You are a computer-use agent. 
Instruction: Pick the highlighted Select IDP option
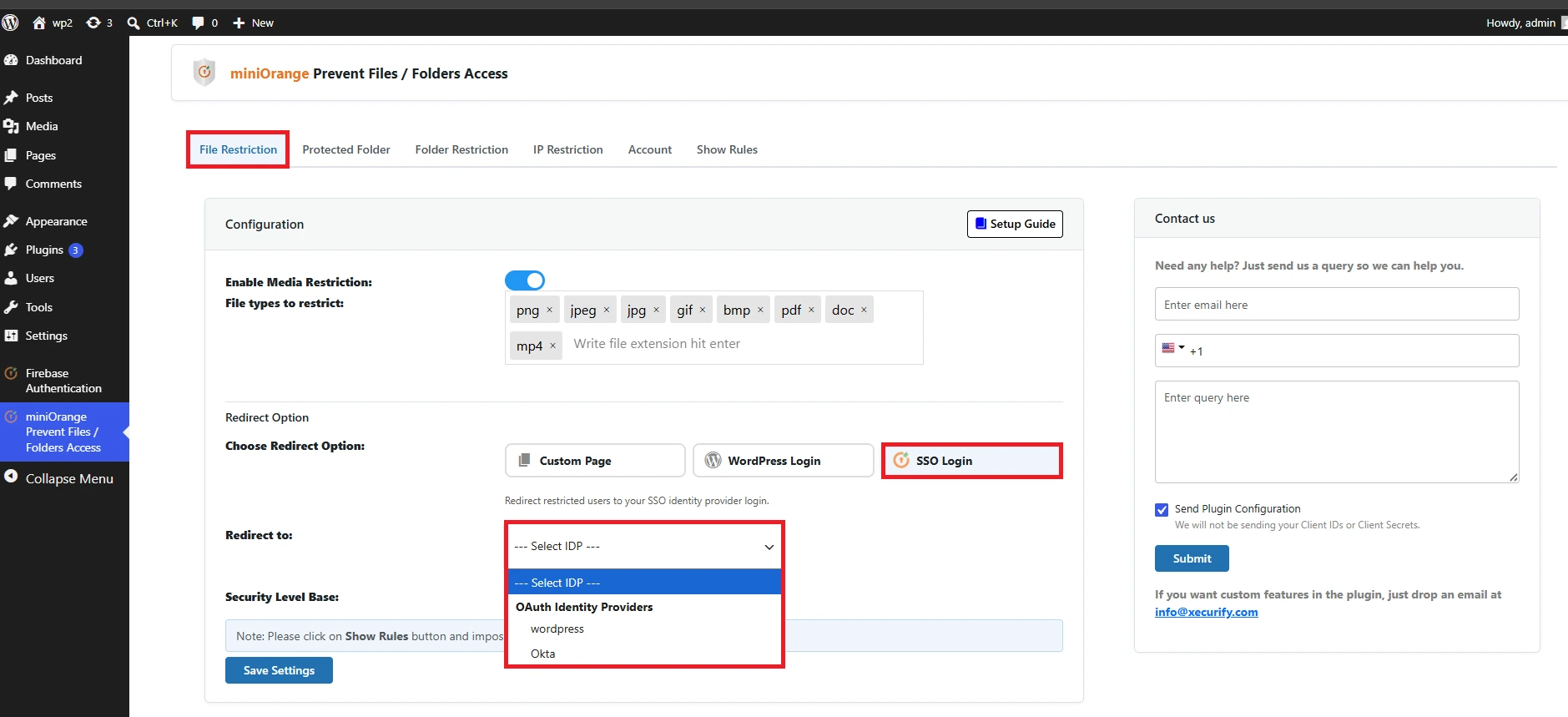pyautogui.click(x=644, y=583)
